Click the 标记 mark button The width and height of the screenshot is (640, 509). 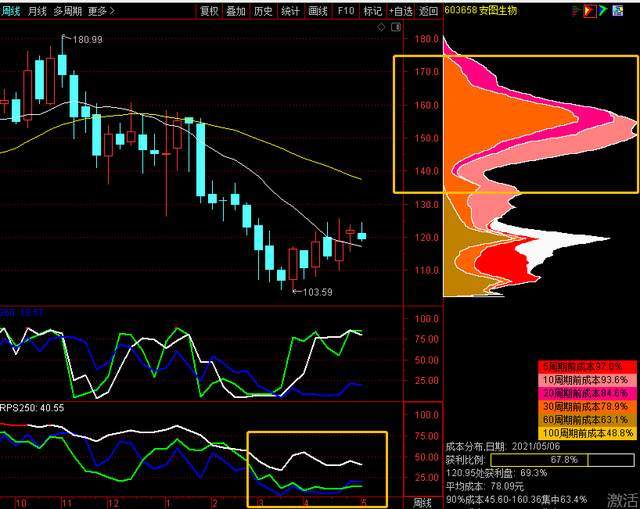pos(372,11)
